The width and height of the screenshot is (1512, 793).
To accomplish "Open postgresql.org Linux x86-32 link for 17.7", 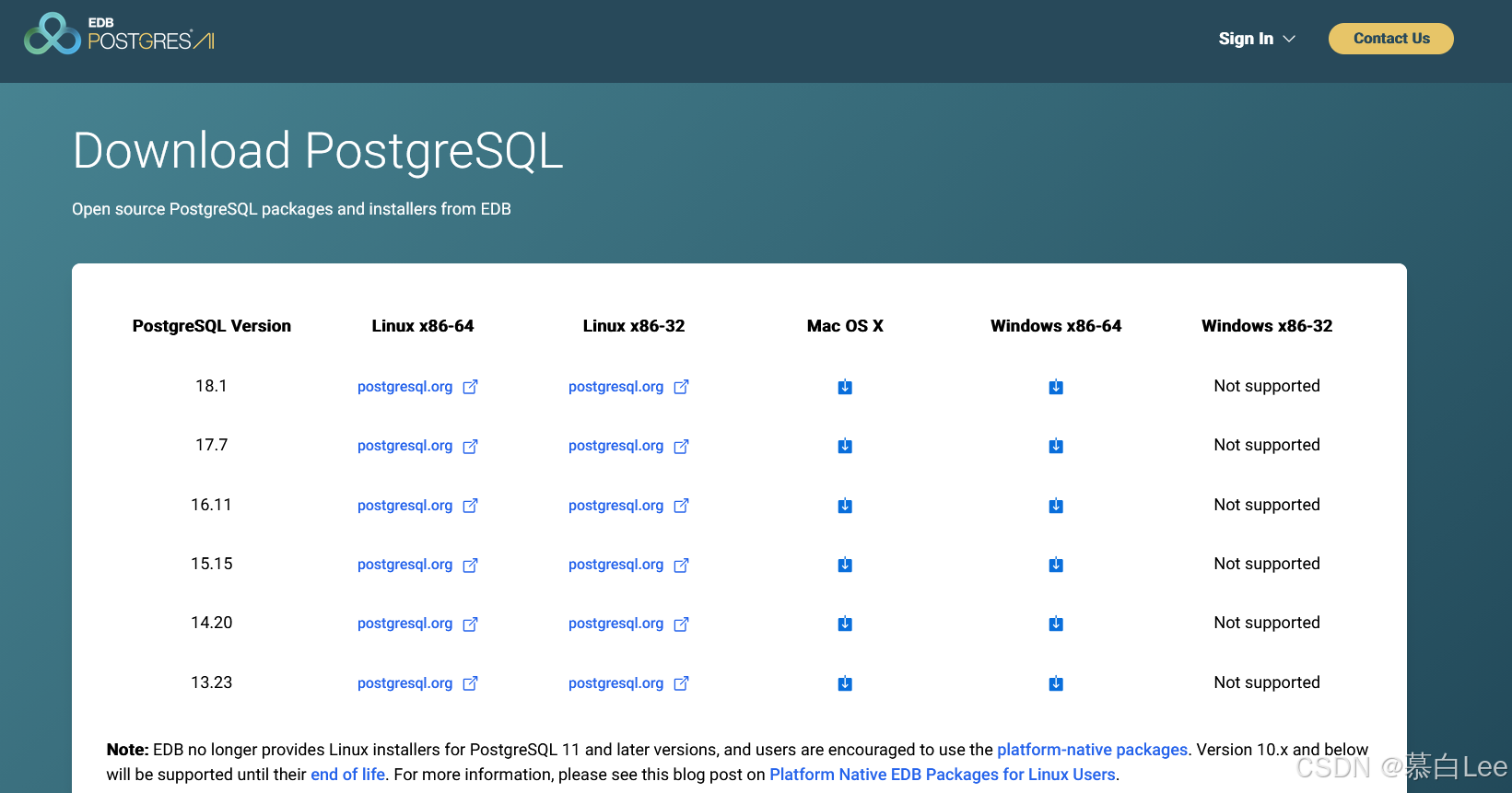I will pos(628,446).
